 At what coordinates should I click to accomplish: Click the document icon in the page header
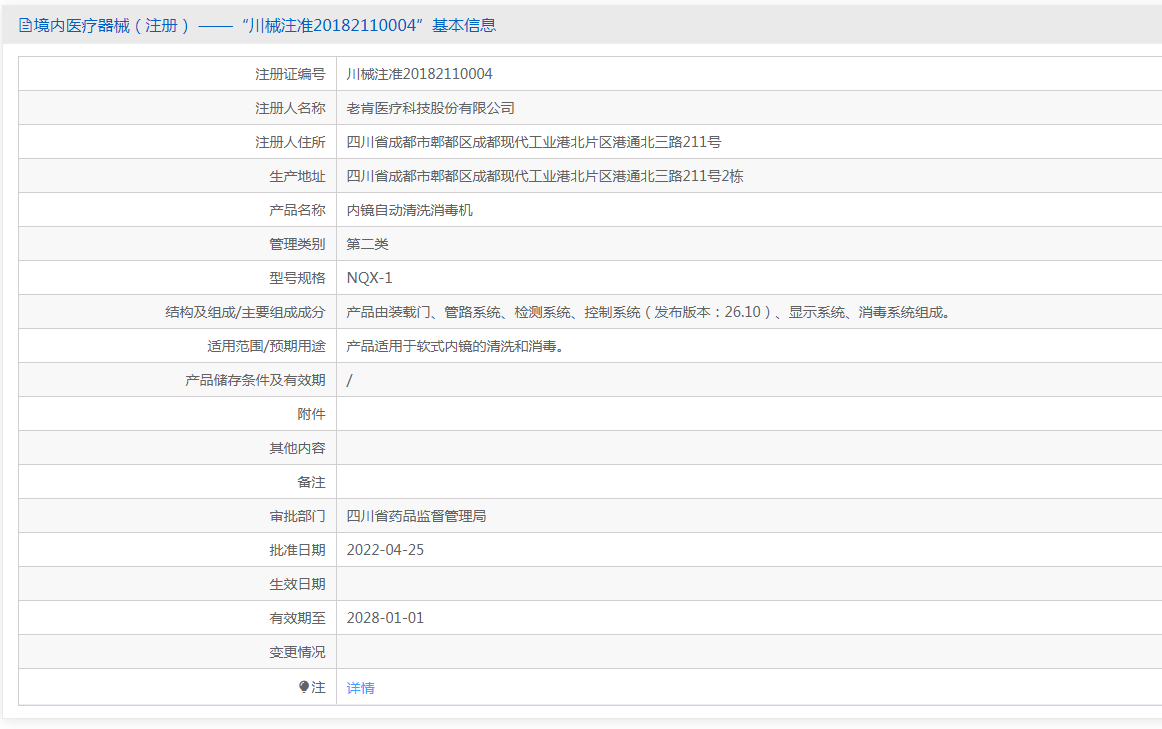[x=25, y=26]
